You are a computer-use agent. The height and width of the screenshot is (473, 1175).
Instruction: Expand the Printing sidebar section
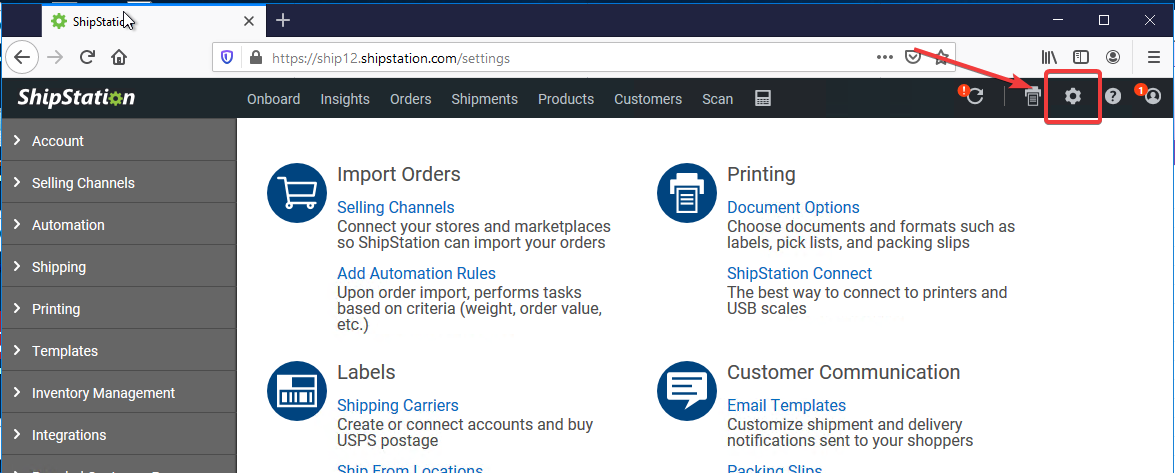[x=118, y=309]
